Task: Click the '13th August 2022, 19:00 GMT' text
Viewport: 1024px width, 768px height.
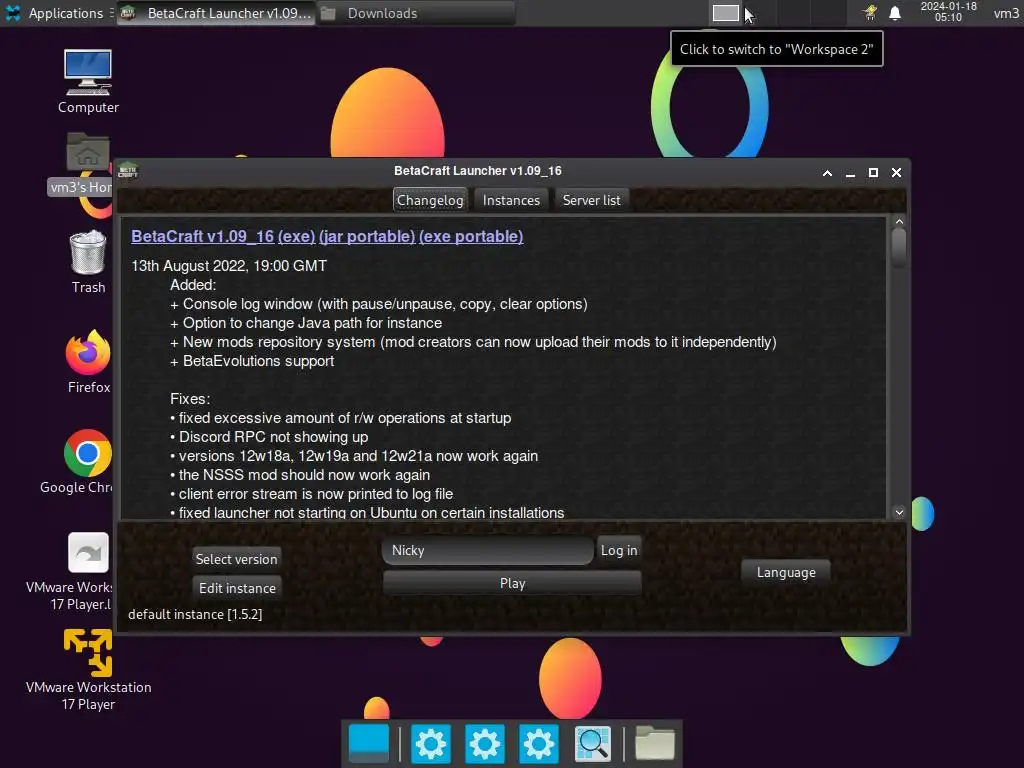Action: click(x=229, y=266)
